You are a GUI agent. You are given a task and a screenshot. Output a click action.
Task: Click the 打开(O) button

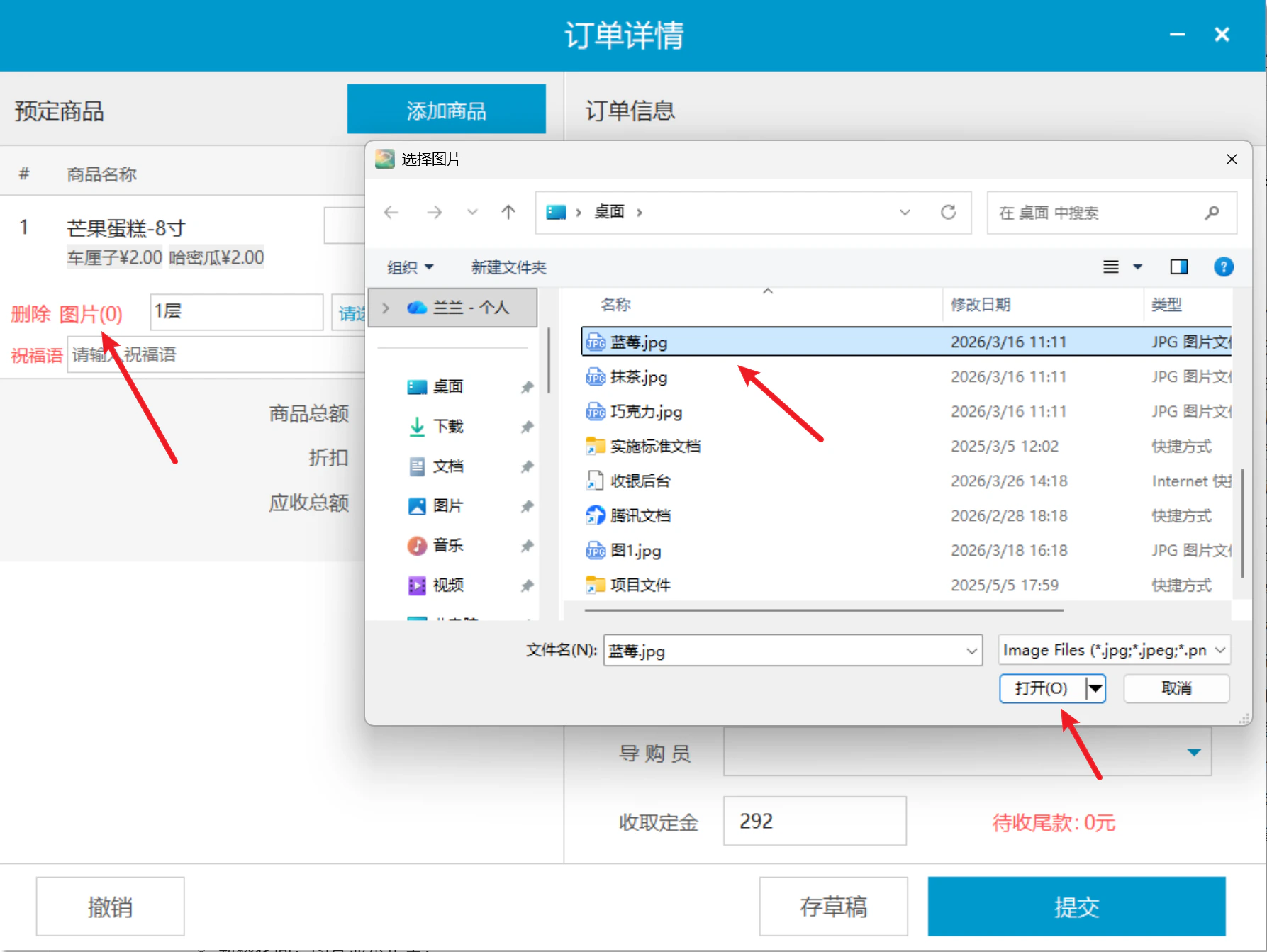tap(1042, 688)
